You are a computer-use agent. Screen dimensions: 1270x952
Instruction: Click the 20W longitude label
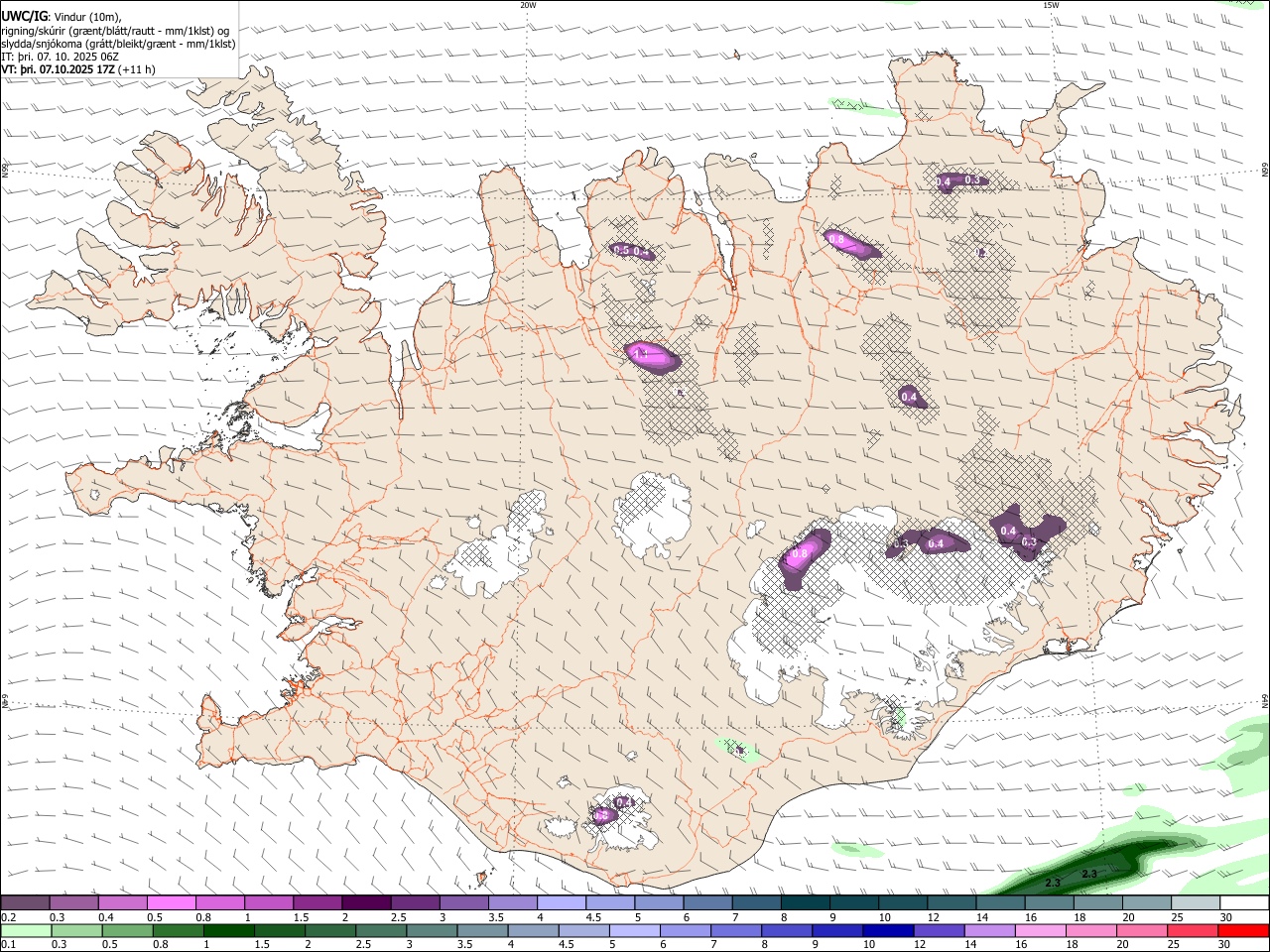point(528,5)
